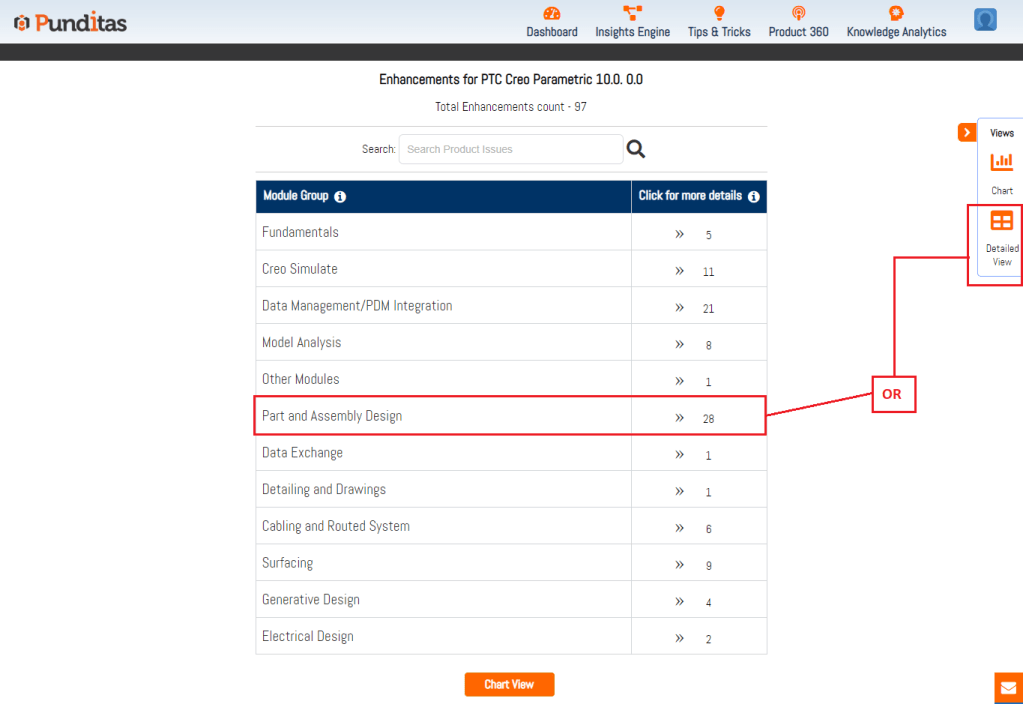The image size is (1023, 704).
Task: Click the orange Chart View button
Action: coord(509,685)
